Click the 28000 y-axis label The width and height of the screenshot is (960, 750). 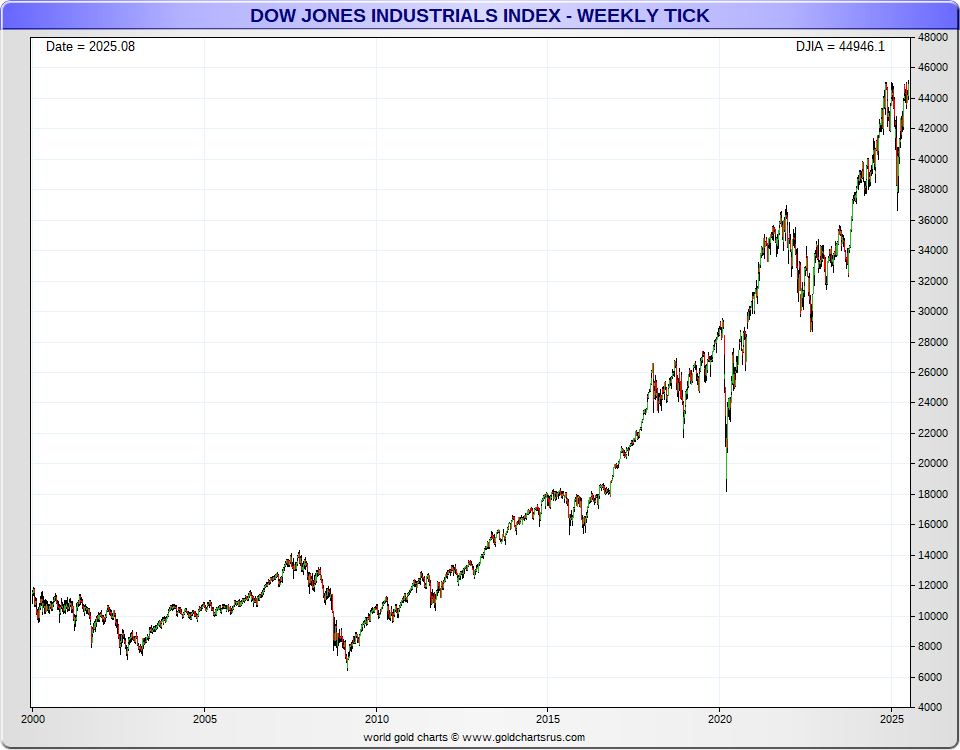pos(933,342)
